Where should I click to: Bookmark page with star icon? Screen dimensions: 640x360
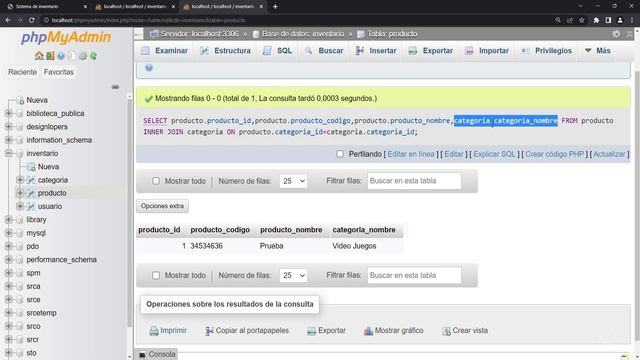(x=582, y=20)
